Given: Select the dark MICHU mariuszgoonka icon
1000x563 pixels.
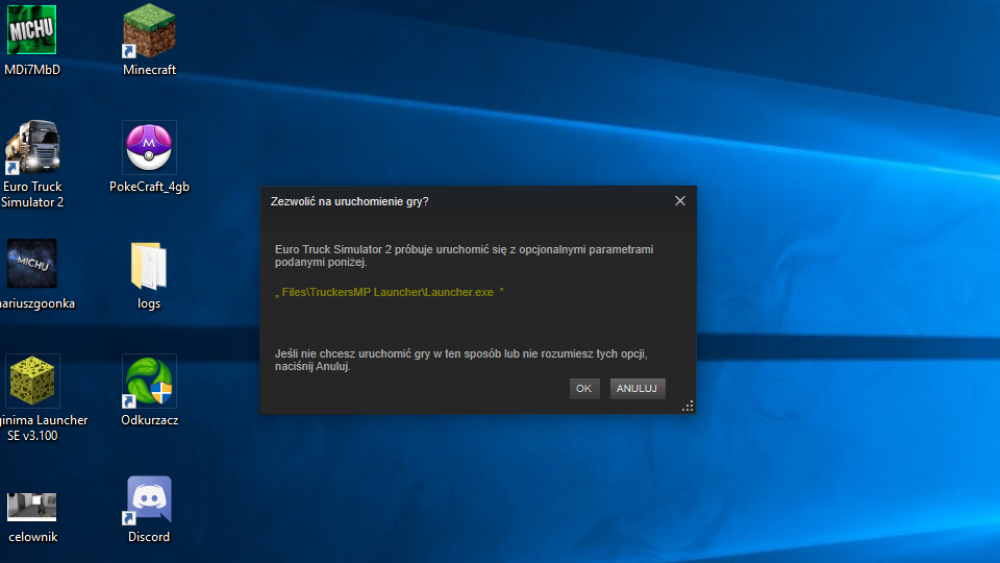Looking at the screenshot, I should (32, 264).
